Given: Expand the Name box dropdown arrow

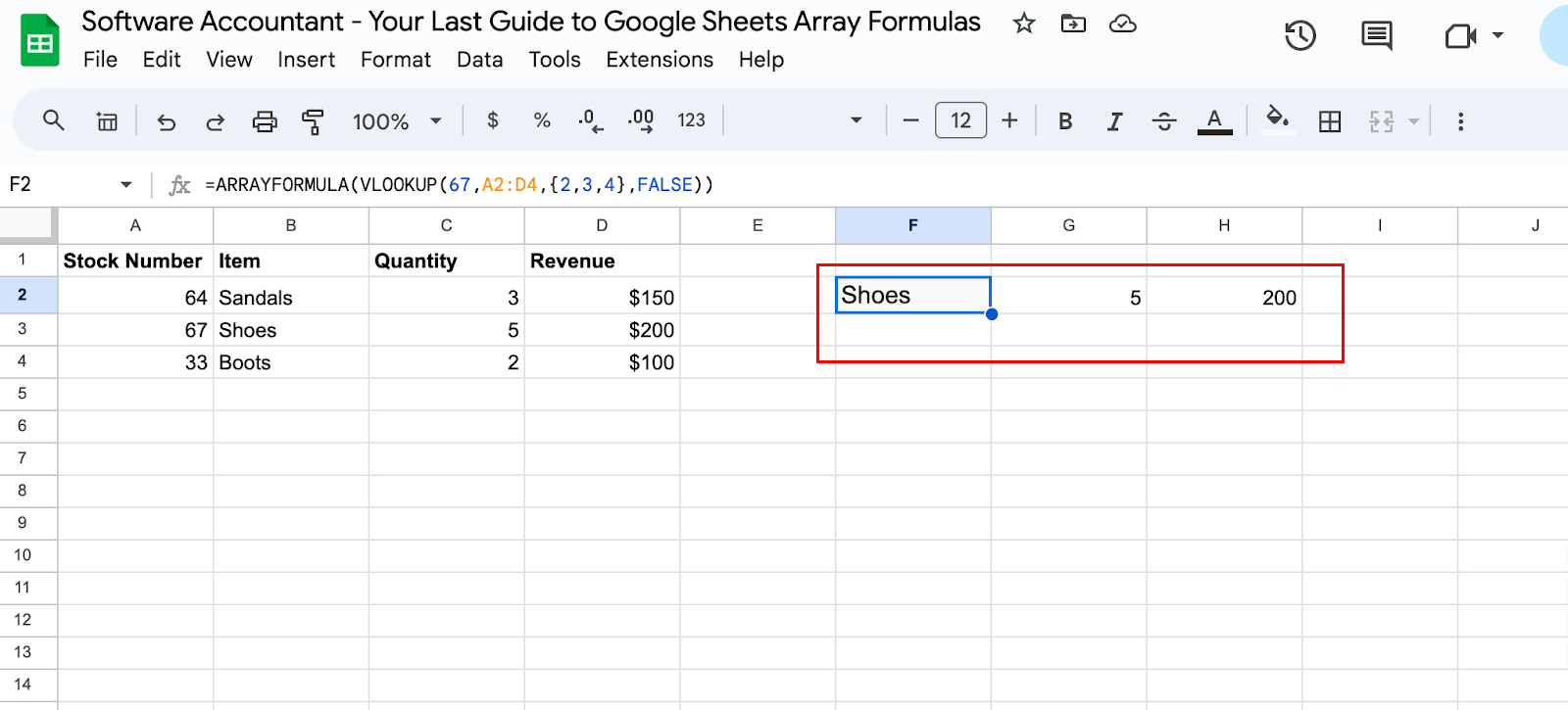Looking at the screenshot, I should click(x=126, y=184).
